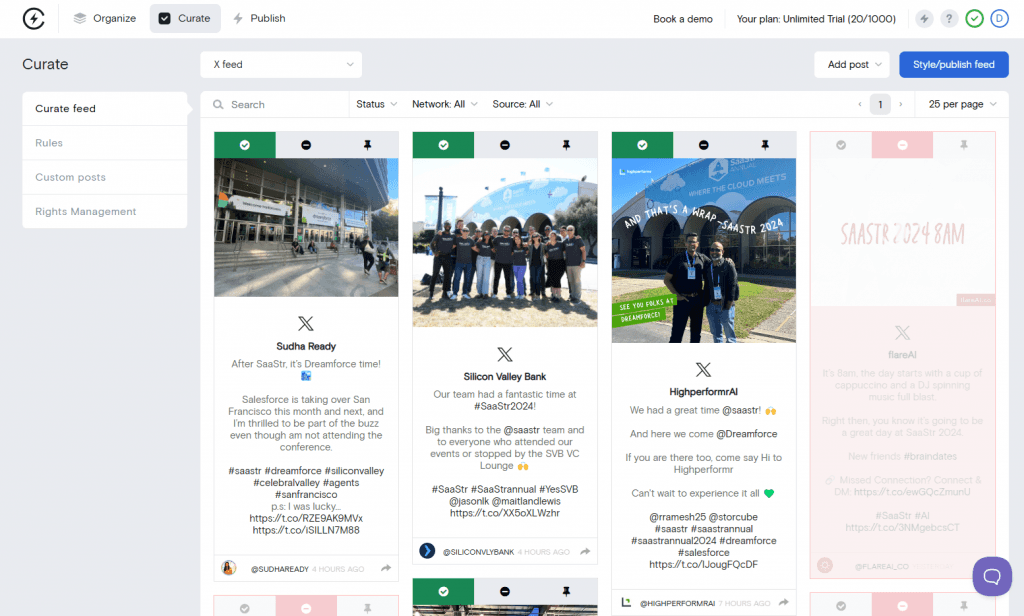The image size is (1024, 616).
Task: Open the Publish tab
Action: click(259, 18)
